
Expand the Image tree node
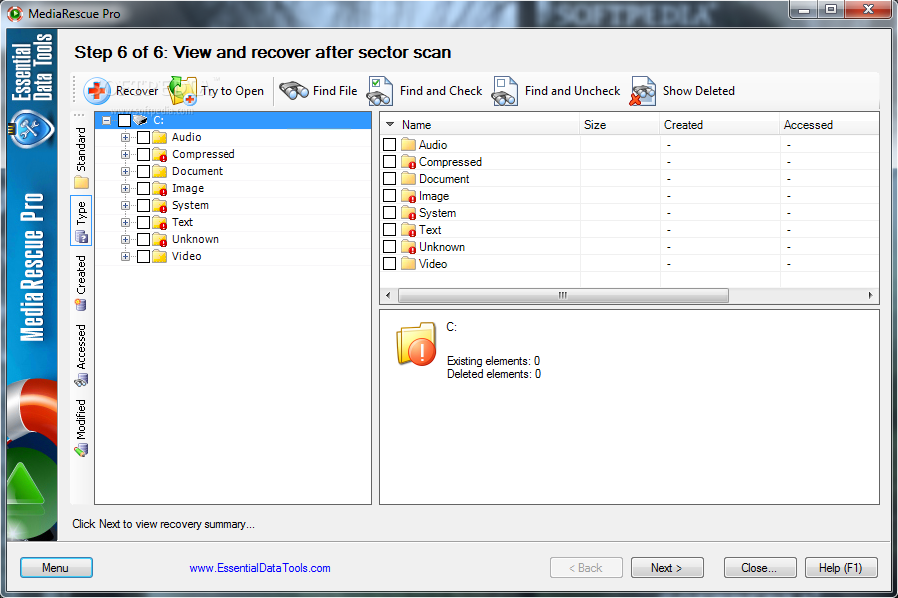(125, 188)
